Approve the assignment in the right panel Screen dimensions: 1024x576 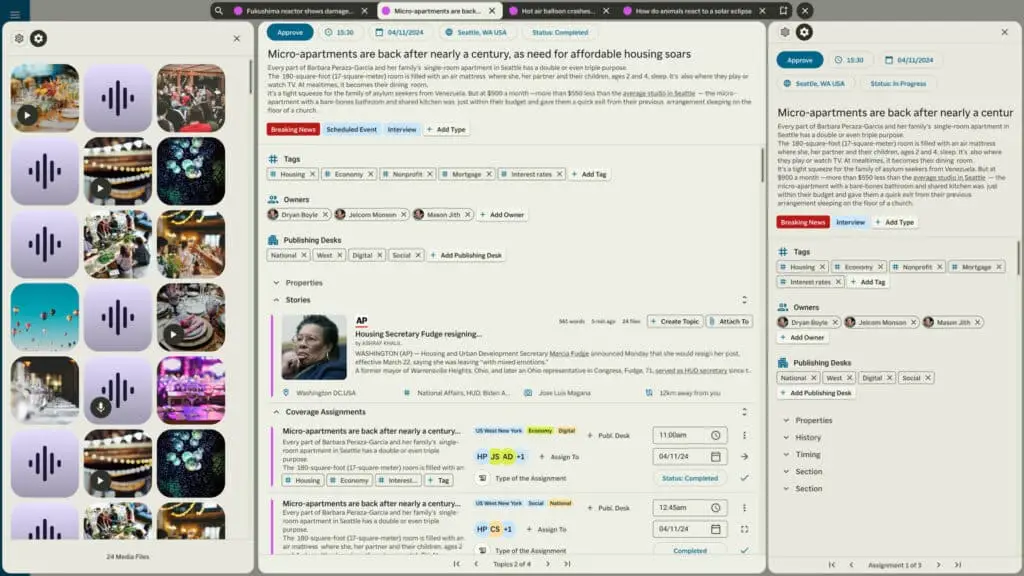click(x=799, y=60)
